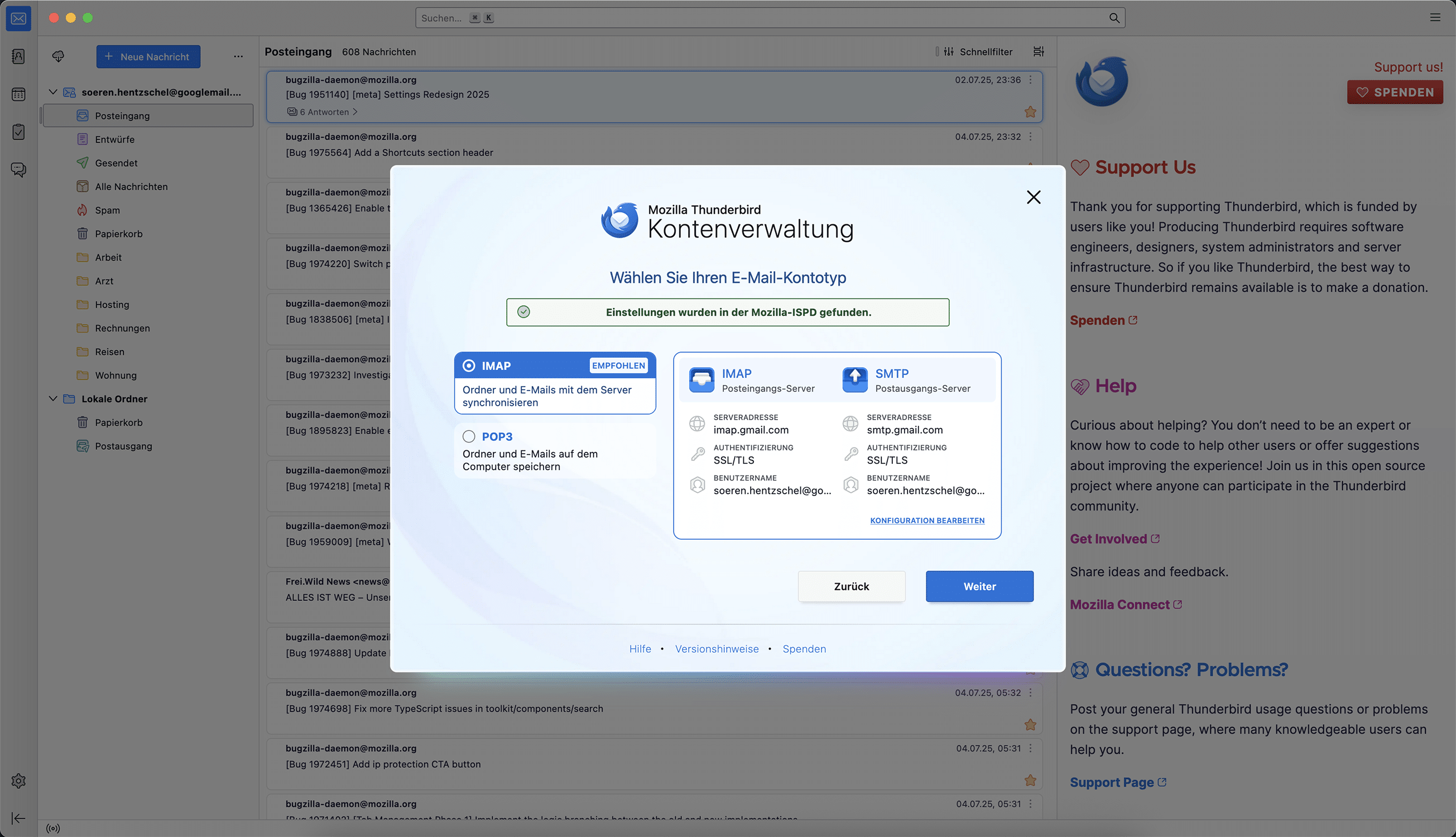Open Lokale Ordner Papierkorb folder
The width and height of the screenshot is (1456, 837).
click(x=148, y=422)
